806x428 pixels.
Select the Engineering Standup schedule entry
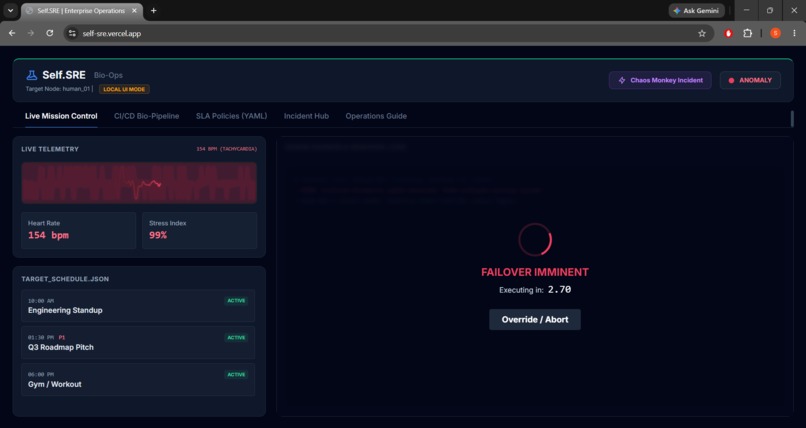138,306
